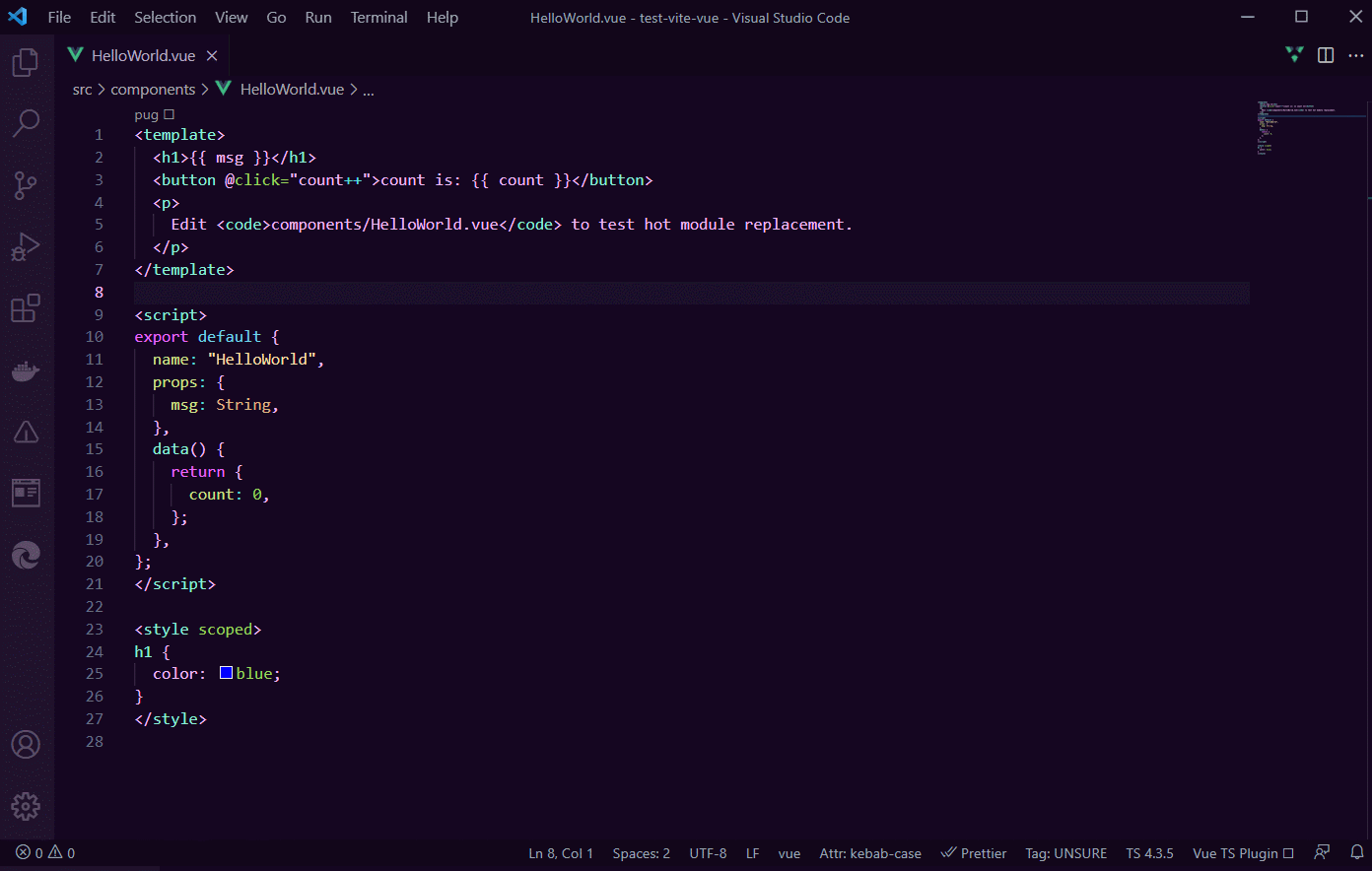The height and width of the screenshot is (871, 1372).
Task: Open the View menu
Action: click(x=232, y=17)
